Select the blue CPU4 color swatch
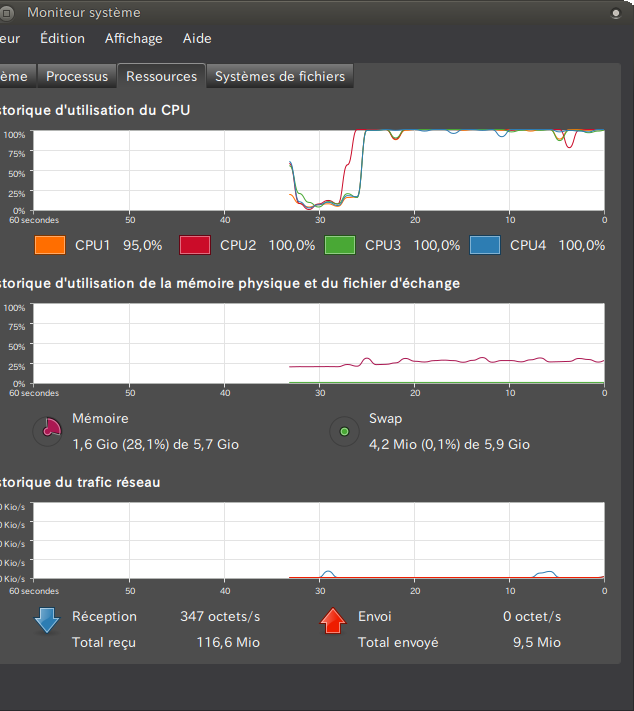 point(485,245)
